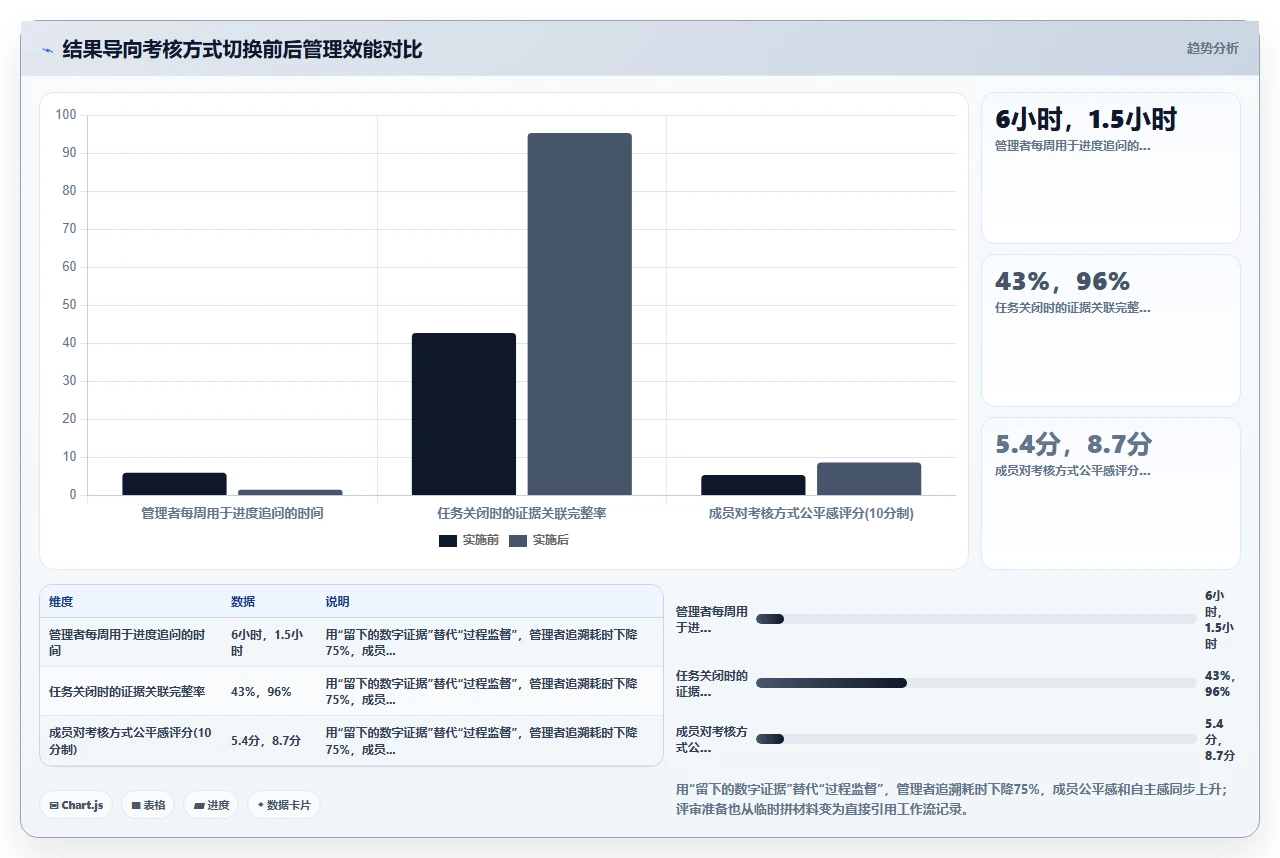The height and width of the screenshot is (858, 1280).
Task: Click the x-axis label 任务关闭时的证据关联完整率
Action: (522, 513)
